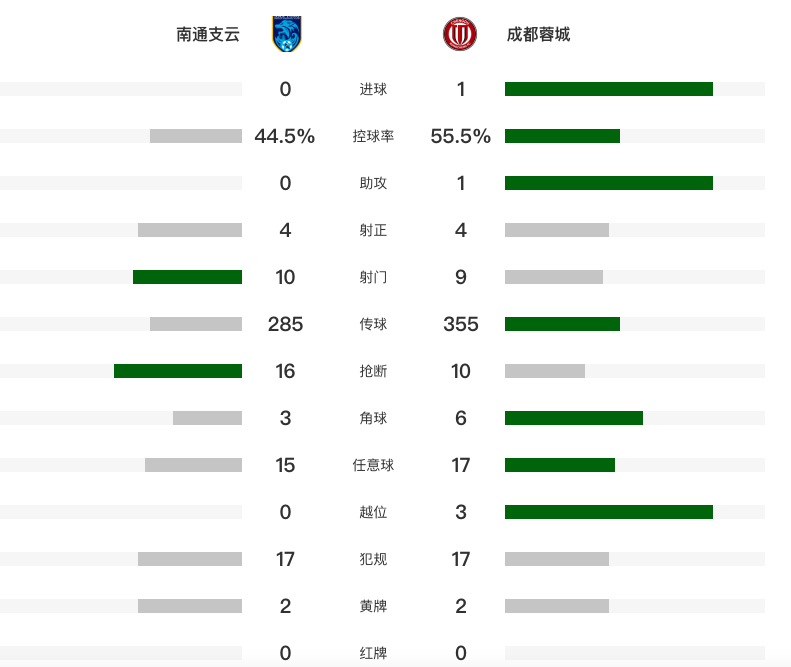This screenshot has height=667, width=791.
Task: Click 成都蓉城's green 进球 bar
Action: pos(609,89)
